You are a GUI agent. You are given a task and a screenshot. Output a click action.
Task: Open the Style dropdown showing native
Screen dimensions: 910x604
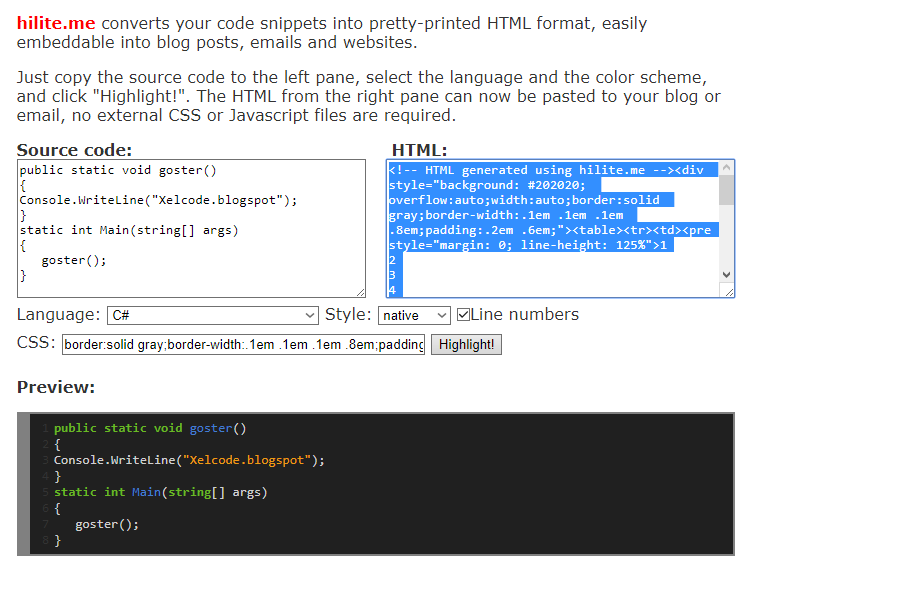[x=414, y=315]
